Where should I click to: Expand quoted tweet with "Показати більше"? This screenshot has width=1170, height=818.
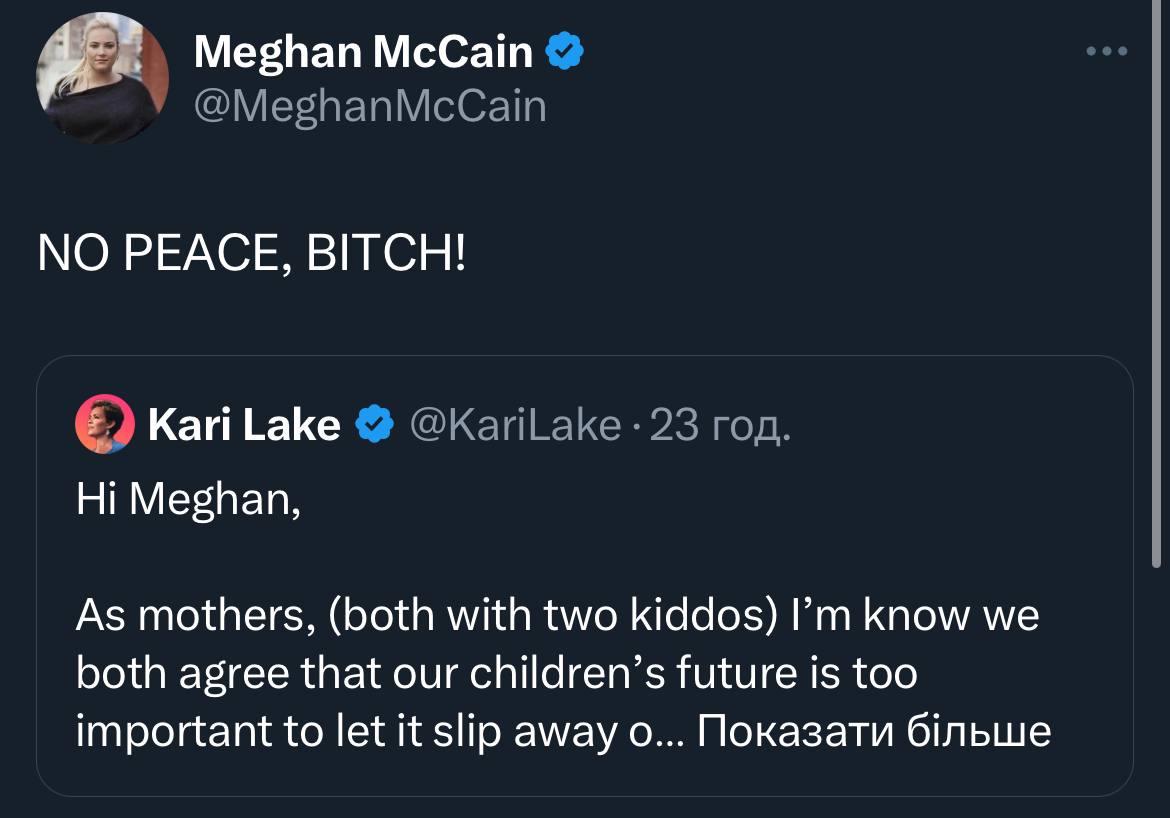(874, 732)
